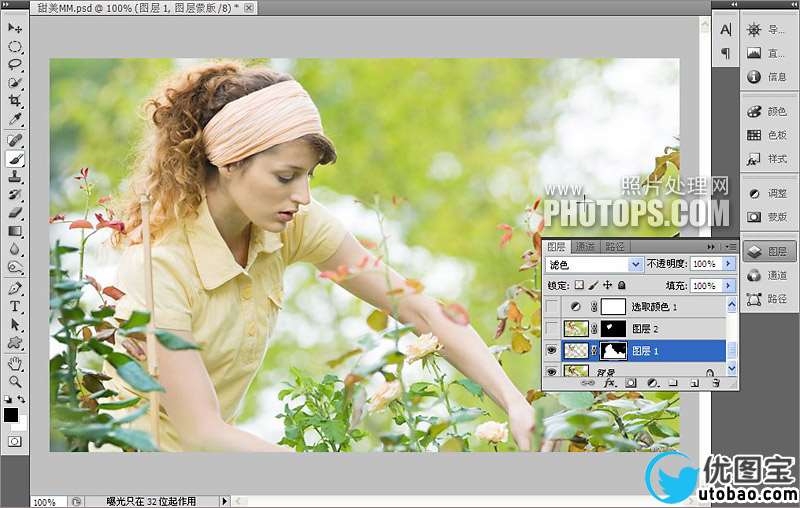The height and width of the screenshot is (508, 800).
Task: Select the Blur tool
Action: point(15,249)
